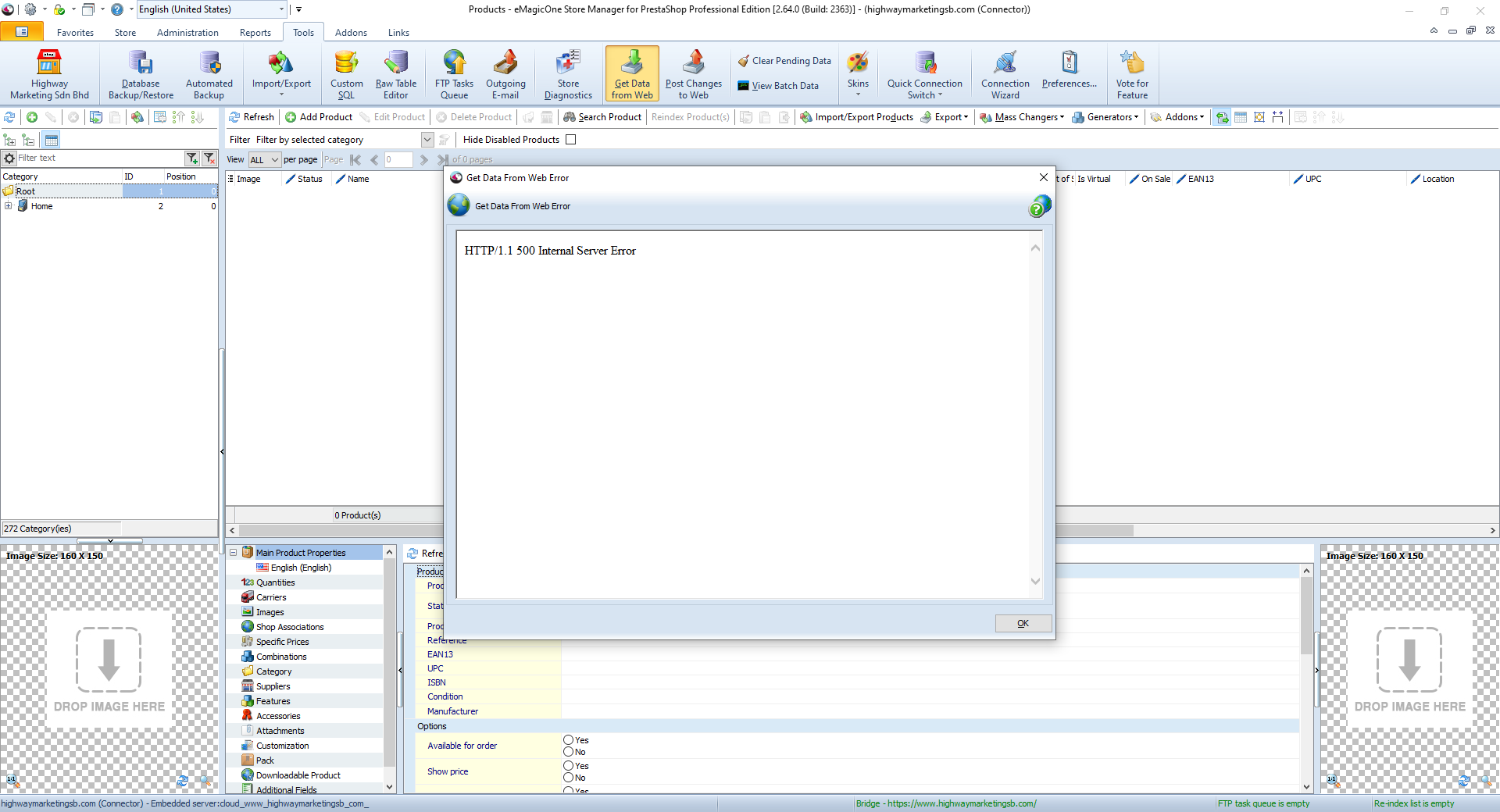Viewport: 1500px width, 812px height.
Task: Click Post Changes to Web
Action: [x=693, y=74]
